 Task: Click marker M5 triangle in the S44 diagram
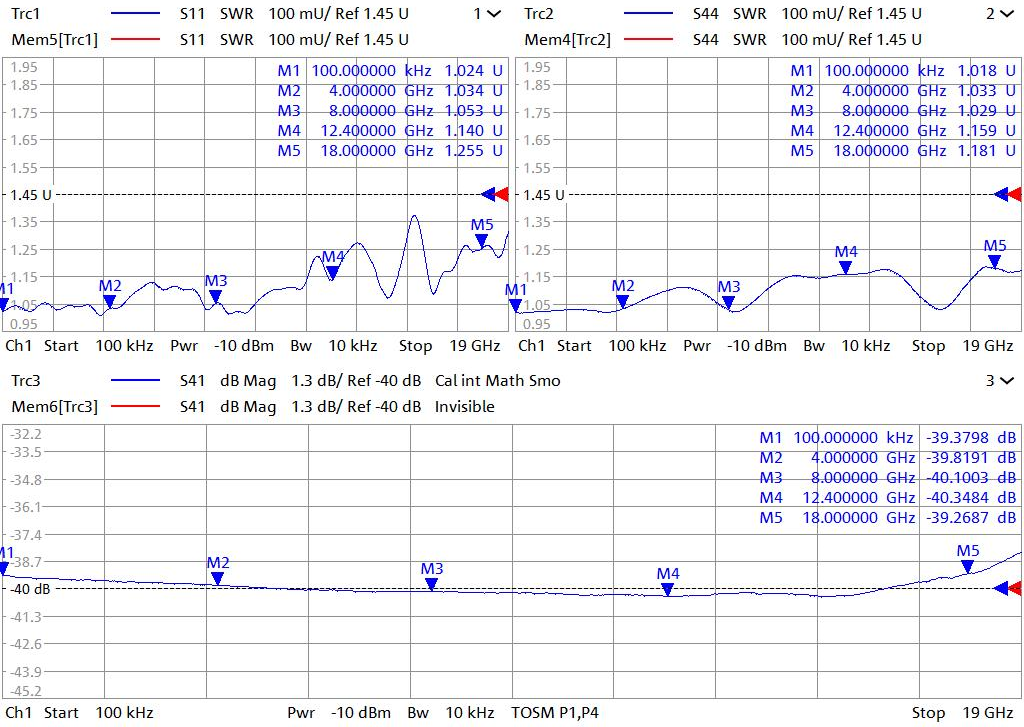pos(994,260)
